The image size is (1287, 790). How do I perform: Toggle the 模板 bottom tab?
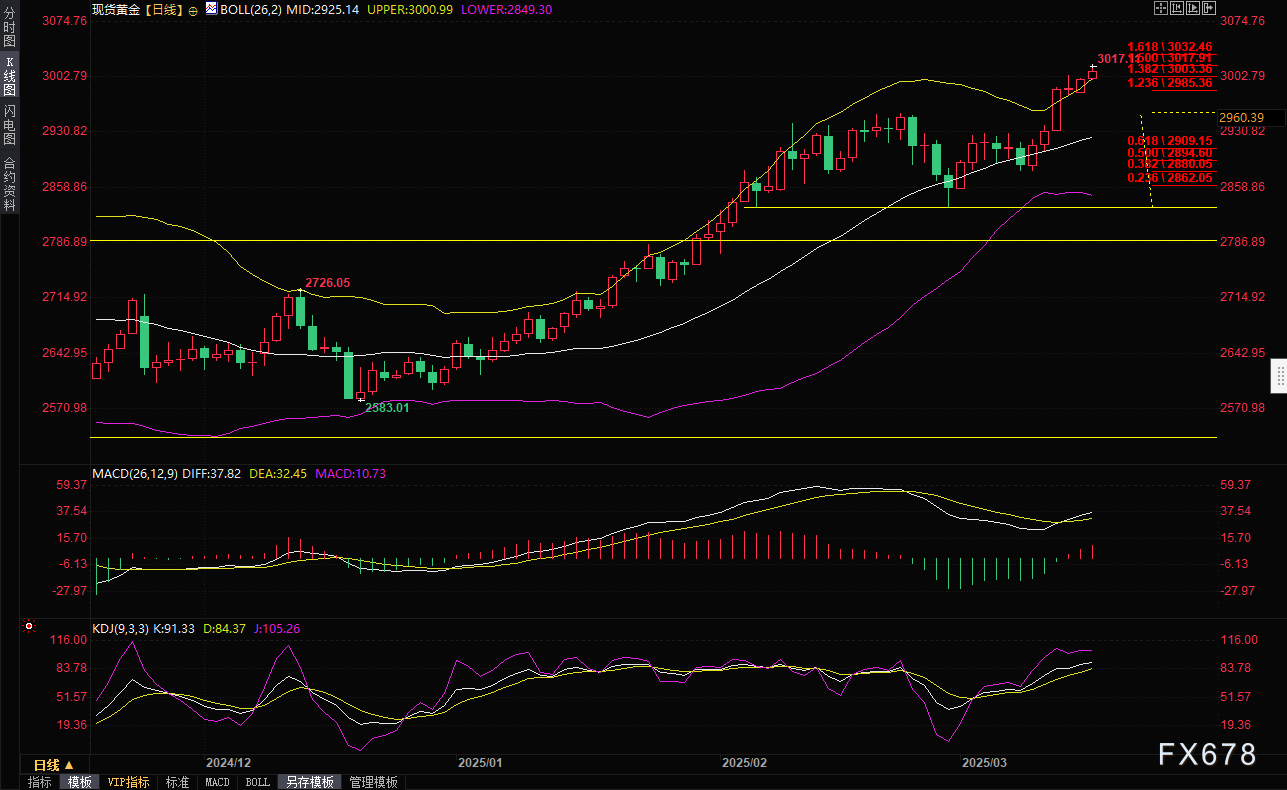[79, 782]
